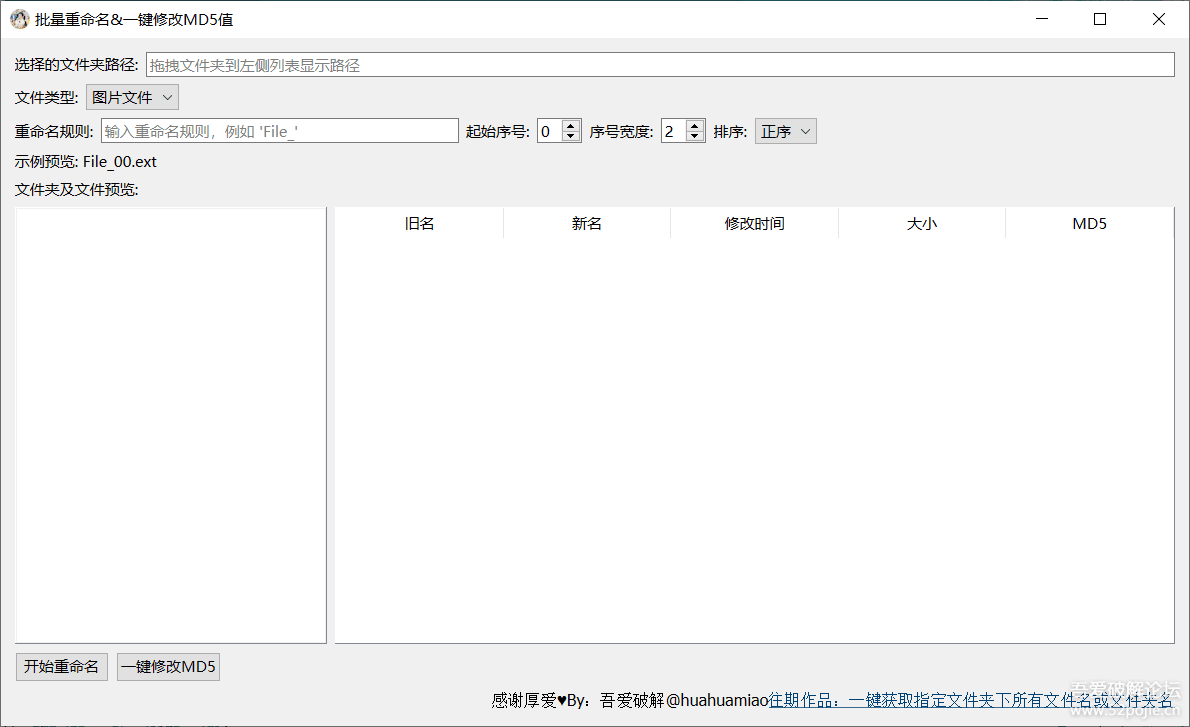The width and height of the screenshot is (1190, 727).
Task: Sort by the 旧名 column header
Action: coord(419,224)
